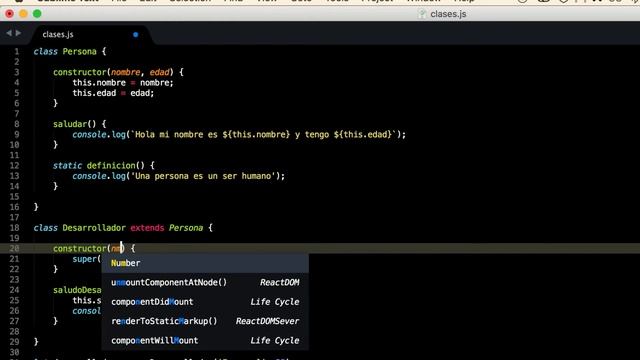The width and height of the screenshot is (640, 360).
Task: Click the right tab-history arrow
Action: [x=18, y=33]
